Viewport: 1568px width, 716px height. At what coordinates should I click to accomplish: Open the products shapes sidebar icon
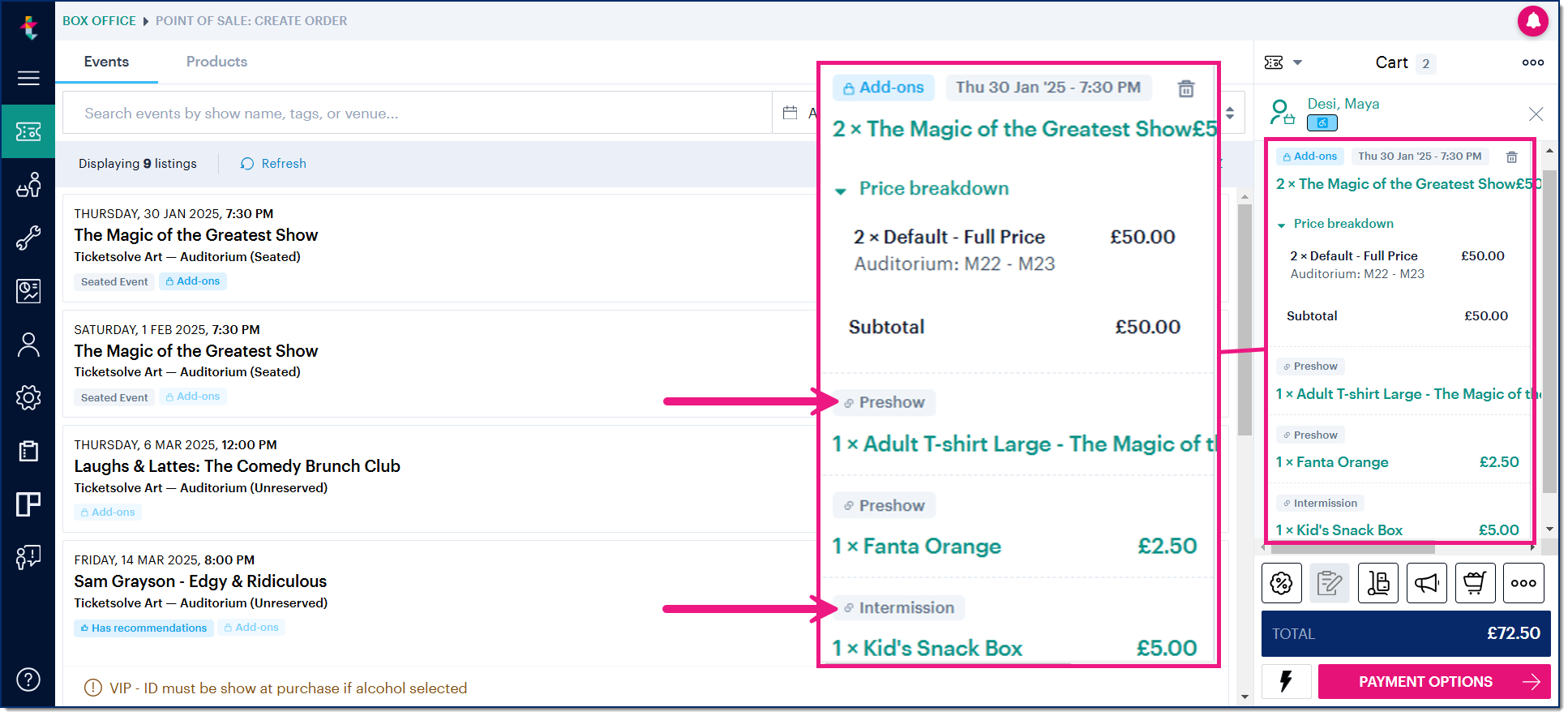28,185
